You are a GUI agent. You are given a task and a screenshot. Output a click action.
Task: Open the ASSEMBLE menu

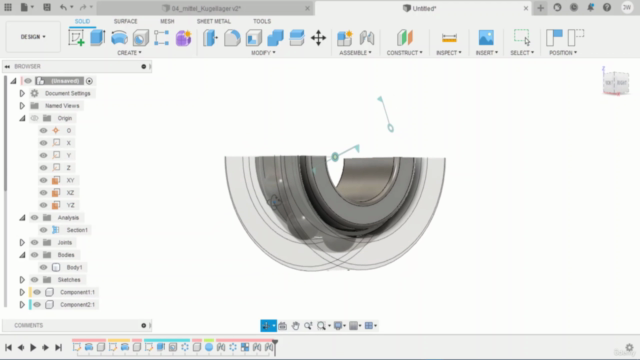(x=356, y=53)
